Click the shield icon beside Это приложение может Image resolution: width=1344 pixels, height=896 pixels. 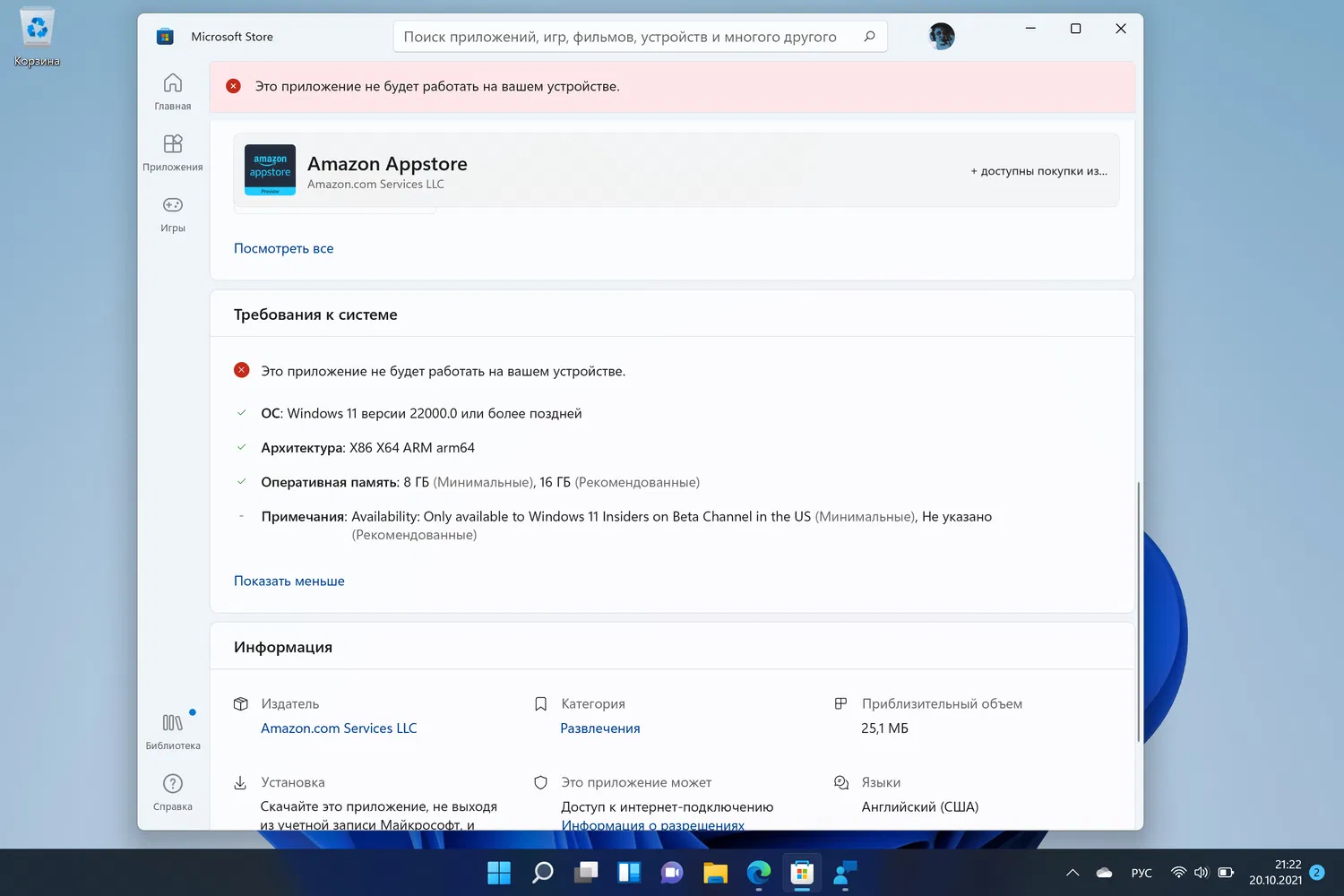pyautogui.click(x=540, y=783)
